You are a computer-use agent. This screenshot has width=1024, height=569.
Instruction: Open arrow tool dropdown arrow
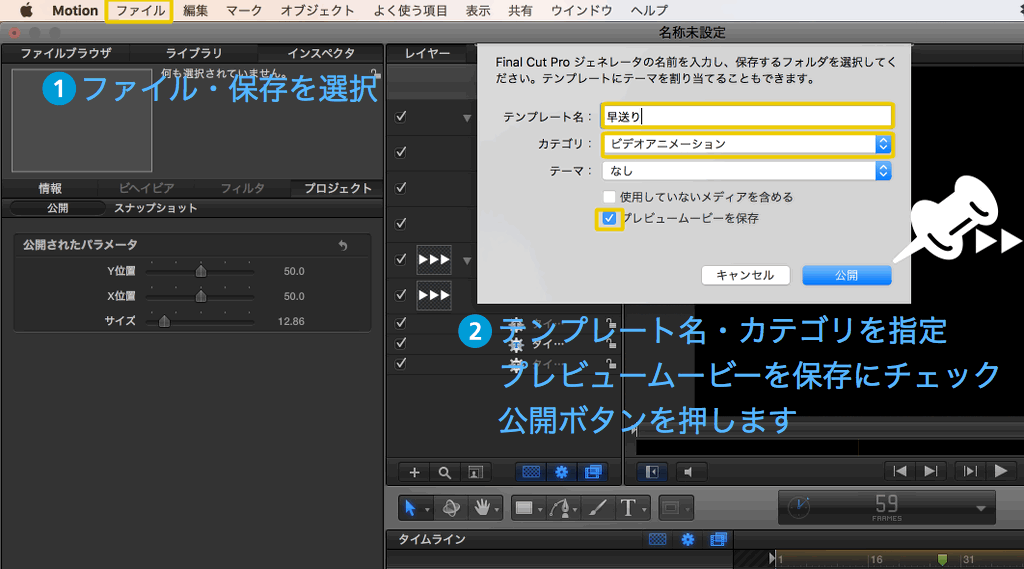(x=427, y=510)
